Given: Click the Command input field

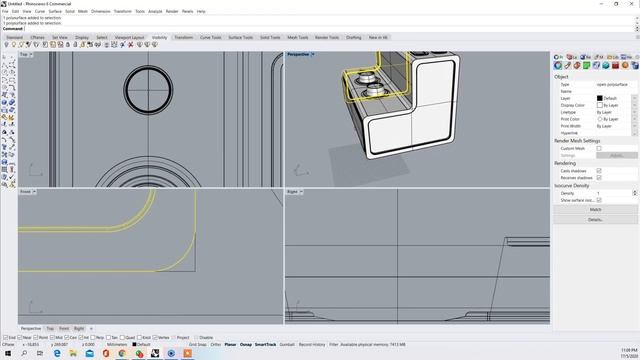Looking at the screenshot, I should click(x=329, y=29).
